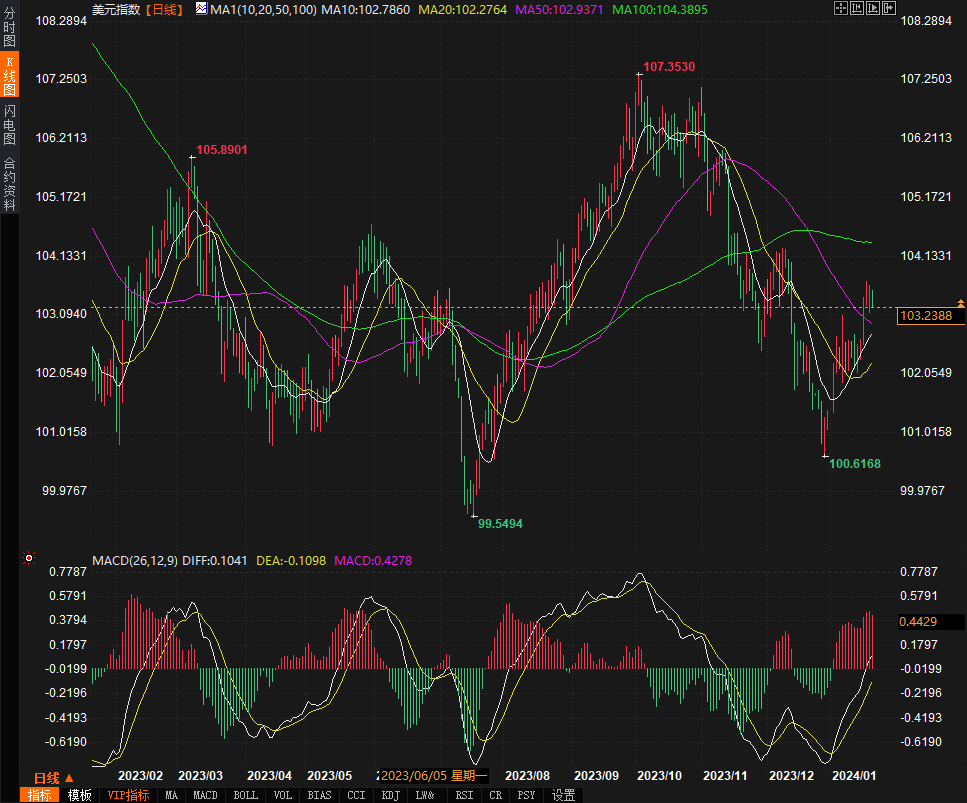Click the chart playback icon with arrow
The width and height of the screenshot is (967, 803).
tap(871, 9)
